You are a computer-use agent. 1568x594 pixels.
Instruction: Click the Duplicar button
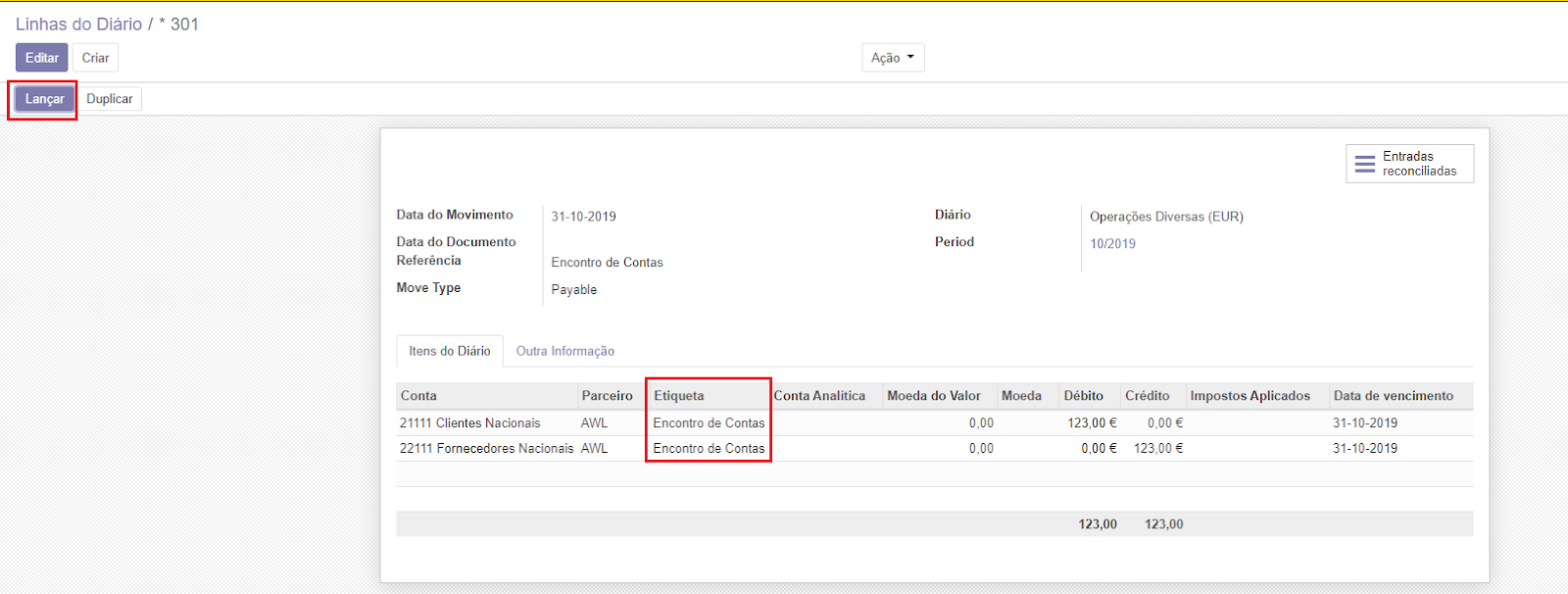tap(110, 99)
